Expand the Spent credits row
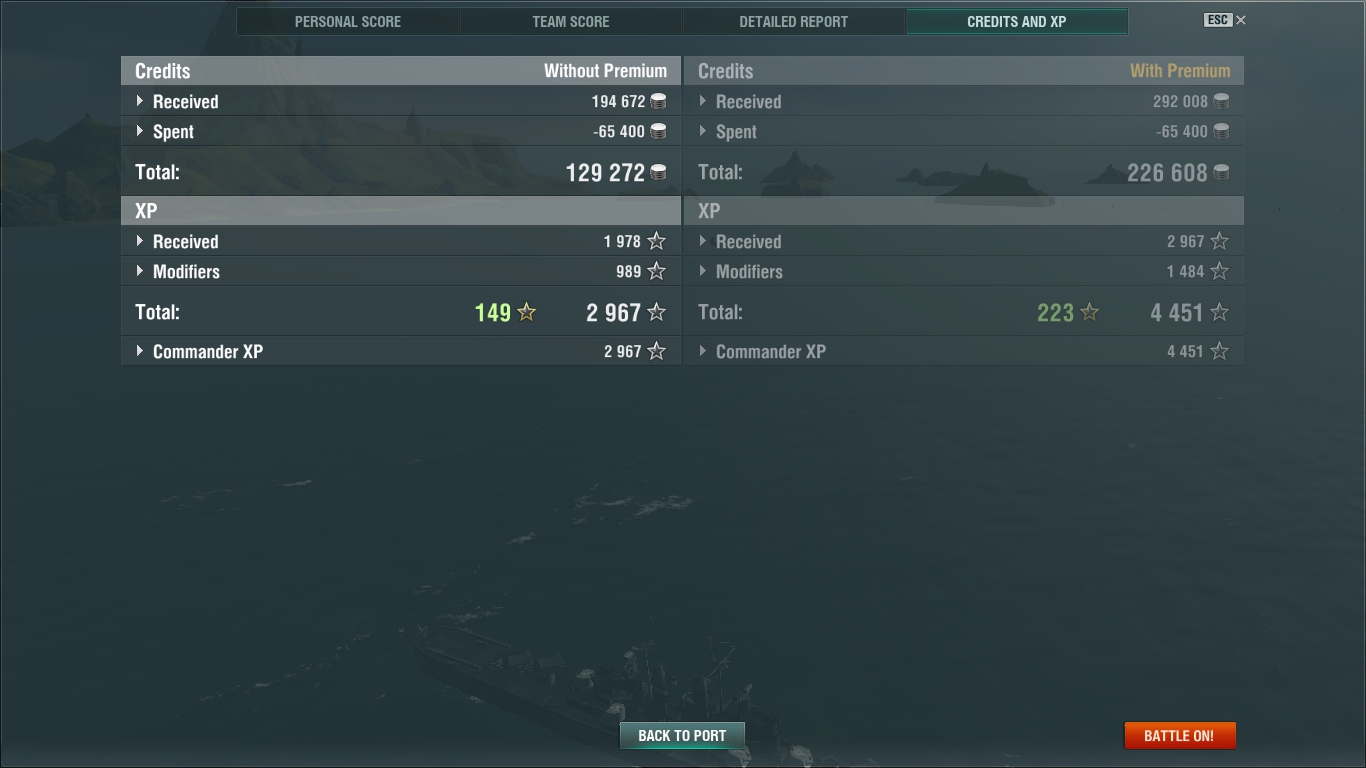 [401, 131]
